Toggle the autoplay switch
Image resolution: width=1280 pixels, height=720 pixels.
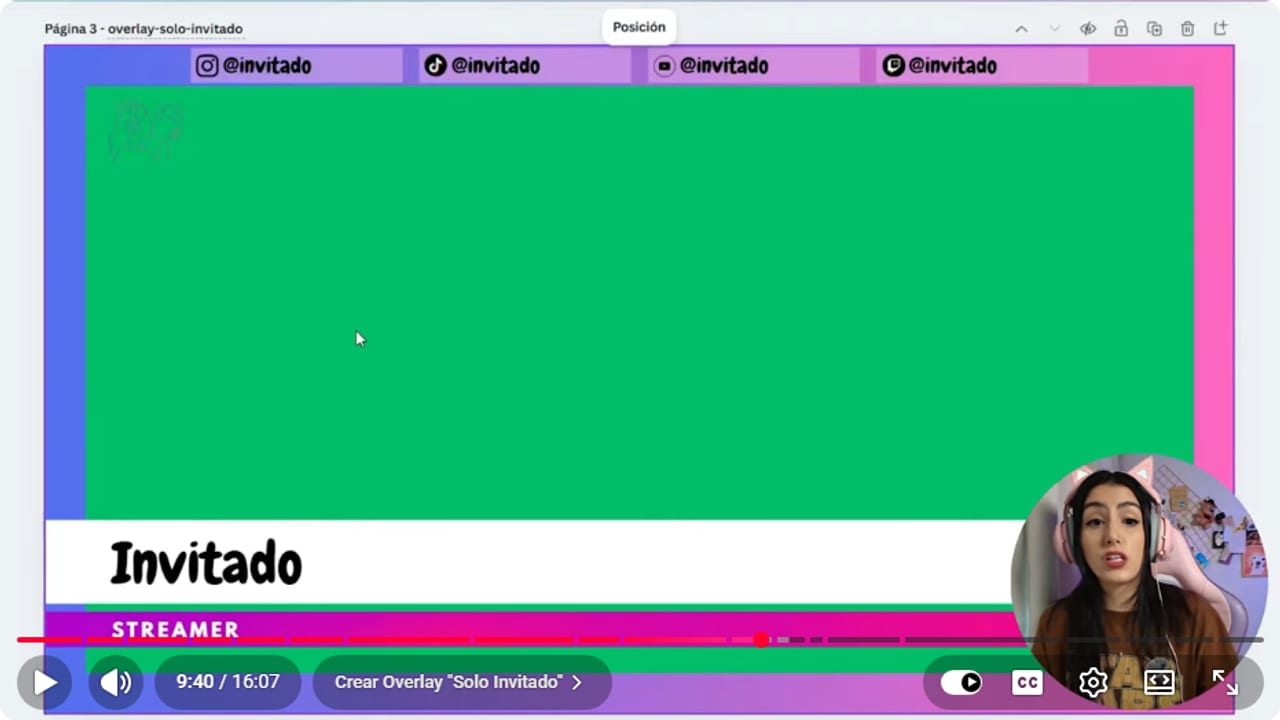point(962,682)
